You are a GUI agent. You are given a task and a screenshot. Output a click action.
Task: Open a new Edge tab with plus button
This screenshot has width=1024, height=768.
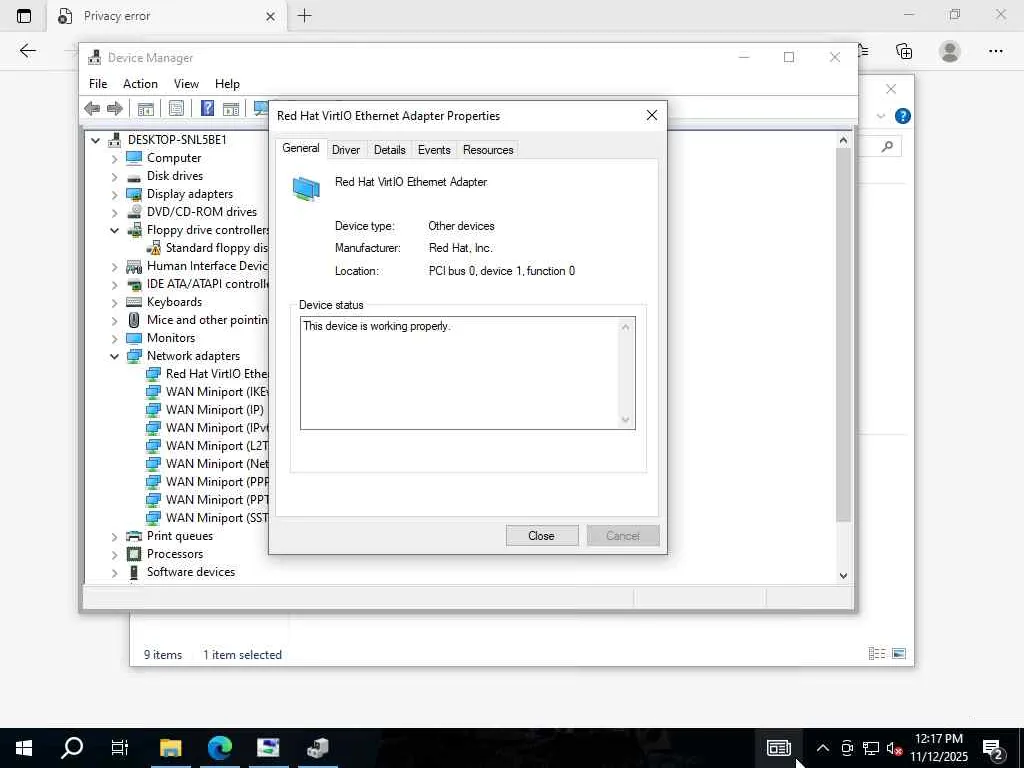pos(304,16)
